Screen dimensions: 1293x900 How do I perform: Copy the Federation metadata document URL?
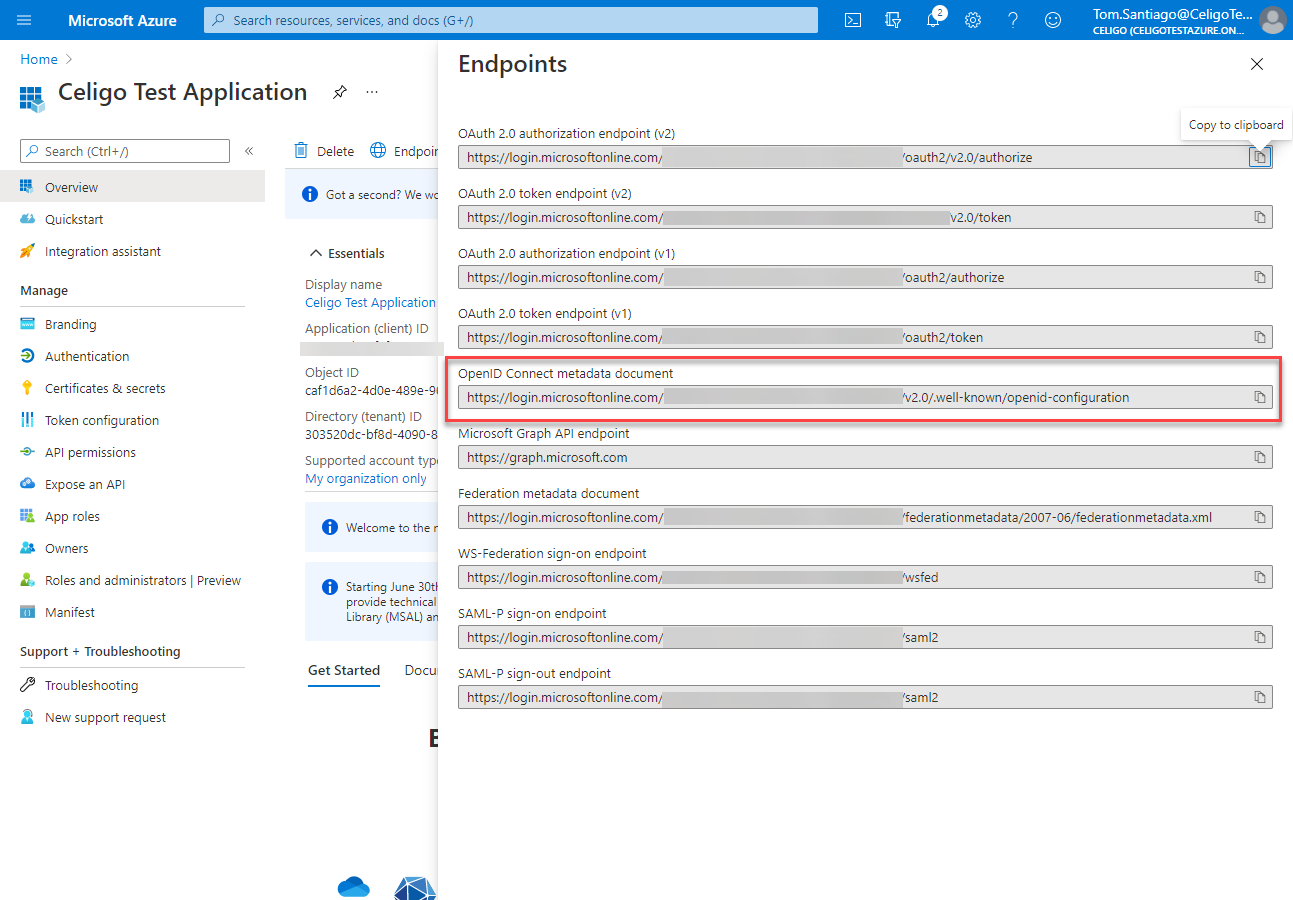[x=1260, y=517]
